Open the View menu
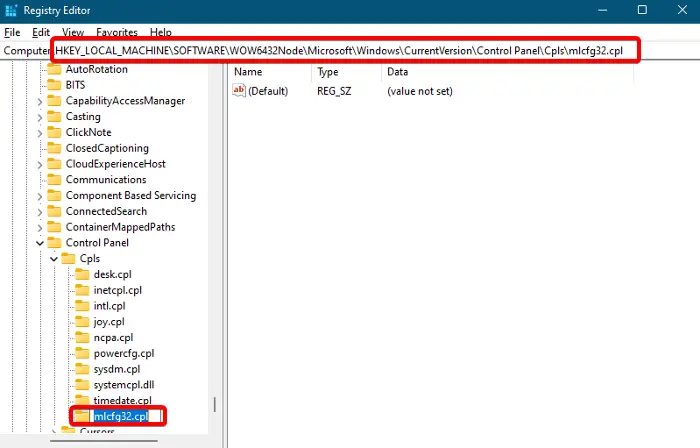Screen dimensions: 700x448 (73, 33)
